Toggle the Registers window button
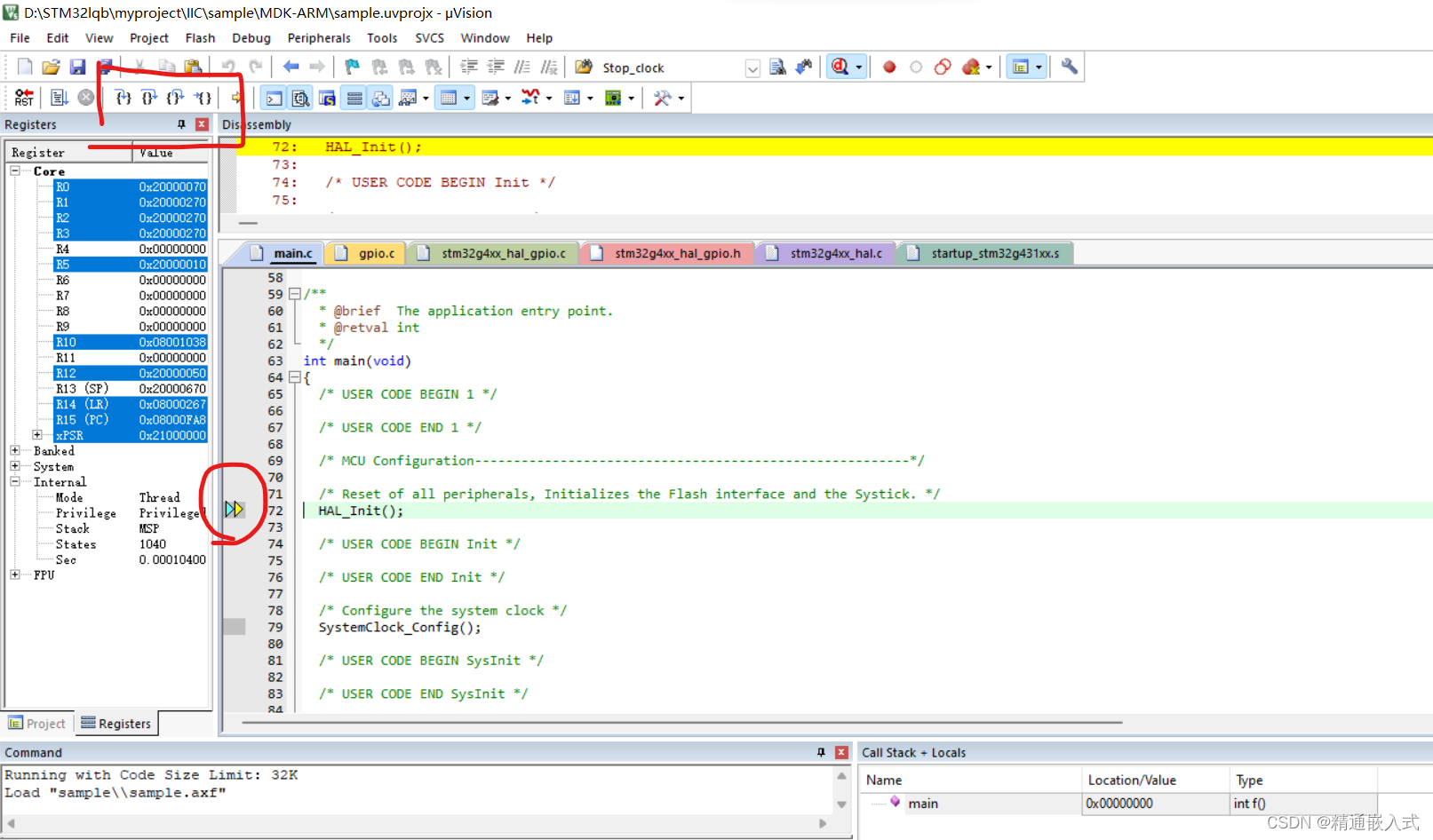 tap(354, 98)
